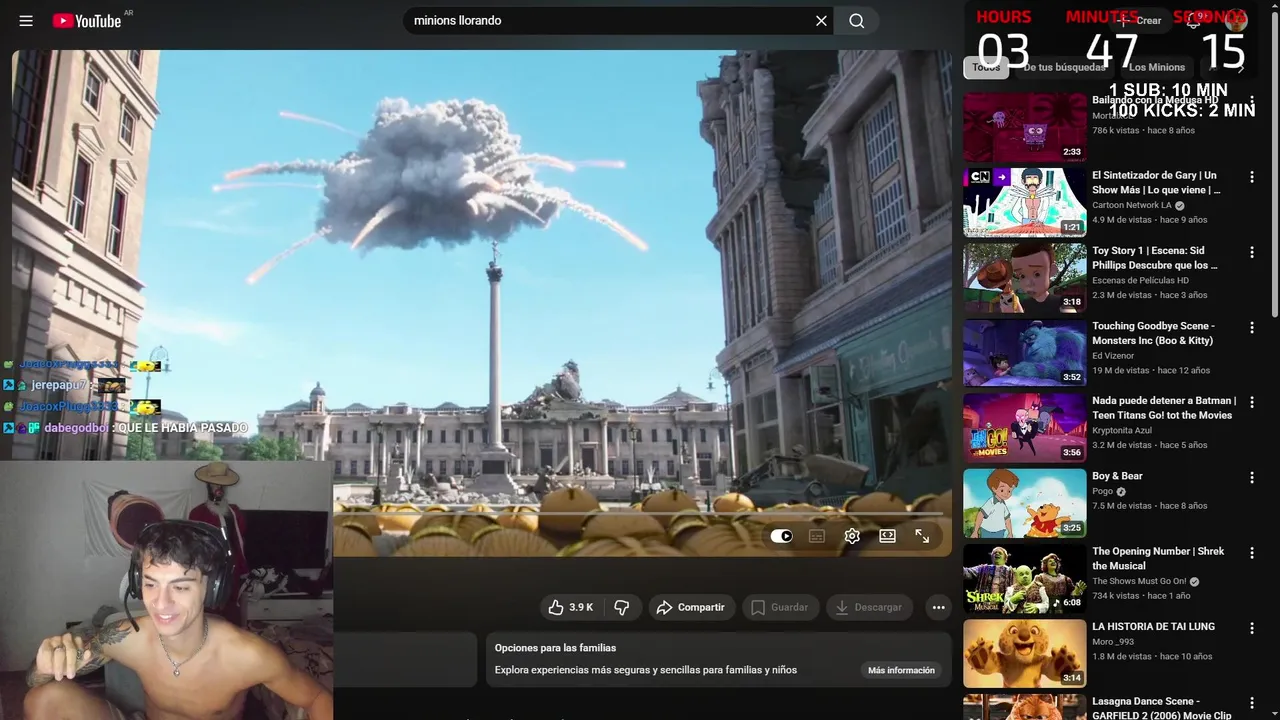
Task: Visit Moro_993 channel name
Action: (1113, 641)
